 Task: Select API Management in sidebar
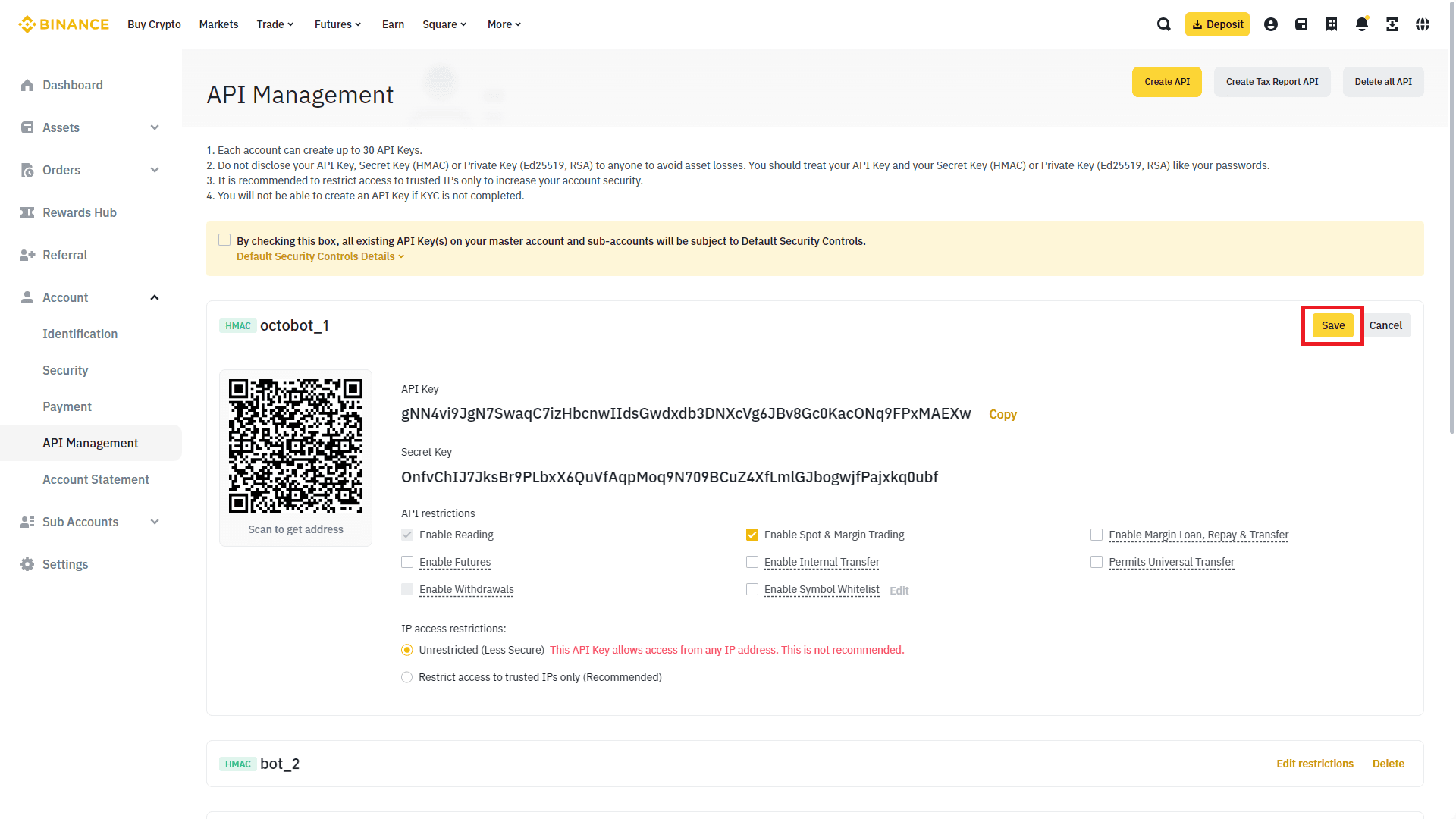tap(90, 443)
